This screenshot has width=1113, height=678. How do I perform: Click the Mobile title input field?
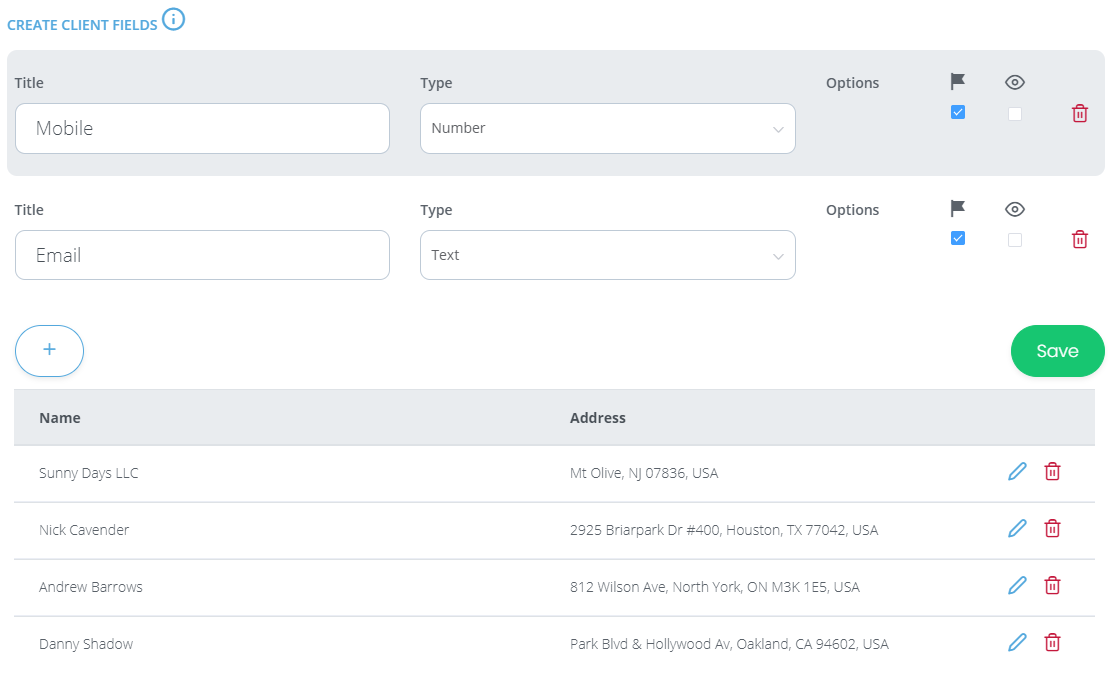click(202, 129)
